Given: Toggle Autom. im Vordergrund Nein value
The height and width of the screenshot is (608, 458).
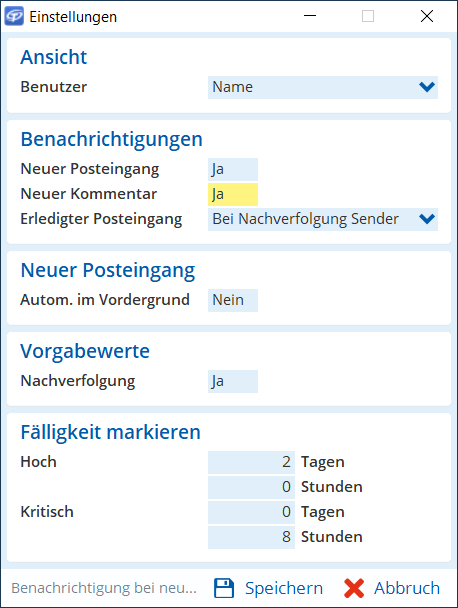Looking at the screenshot, I should [233, 300].
